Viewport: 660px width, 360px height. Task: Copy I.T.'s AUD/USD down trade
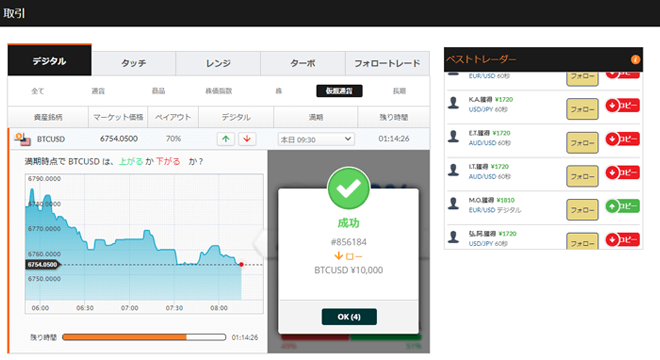(623, 173)
